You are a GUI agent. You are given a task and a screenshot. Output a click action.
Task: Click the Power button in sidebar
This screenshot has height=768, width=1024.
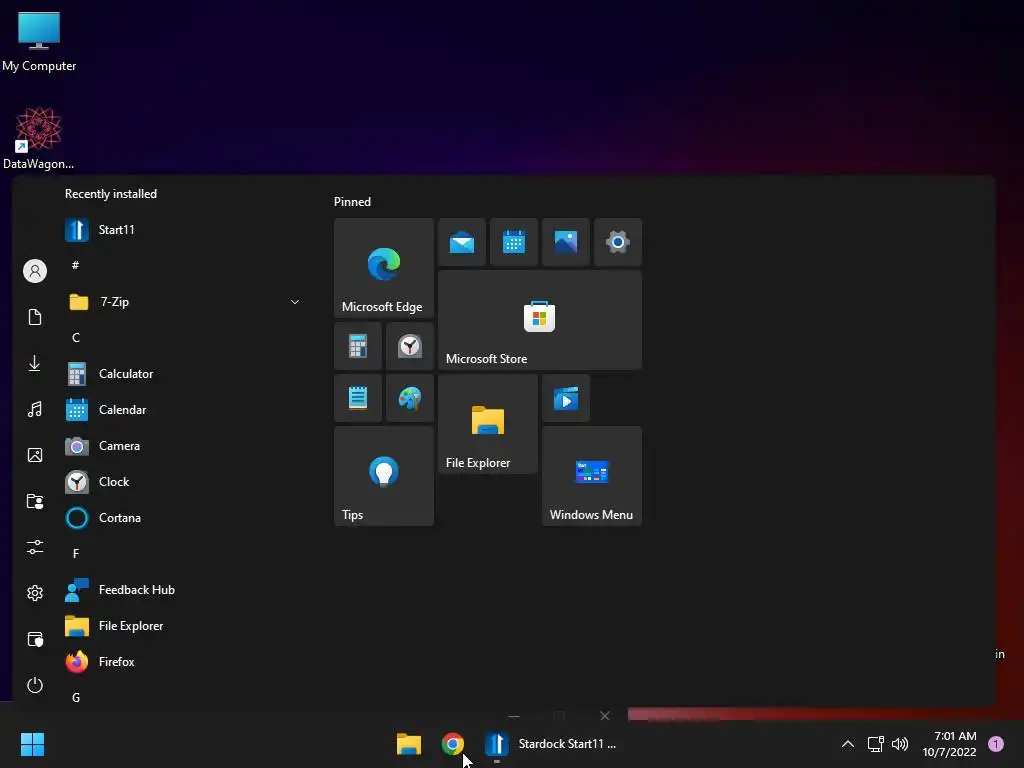tap(35, 685)
